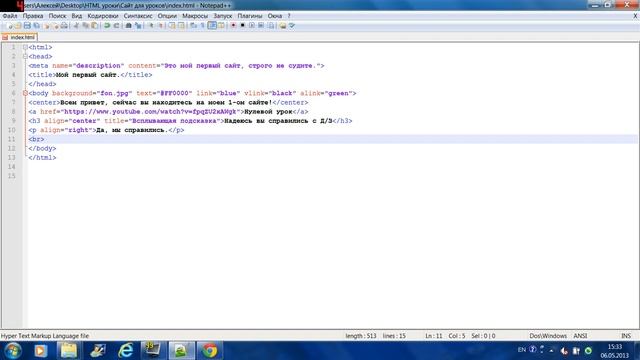Click the Close All toolbar icon
This screenshot has height=360, width=640.
click(55, 26)
